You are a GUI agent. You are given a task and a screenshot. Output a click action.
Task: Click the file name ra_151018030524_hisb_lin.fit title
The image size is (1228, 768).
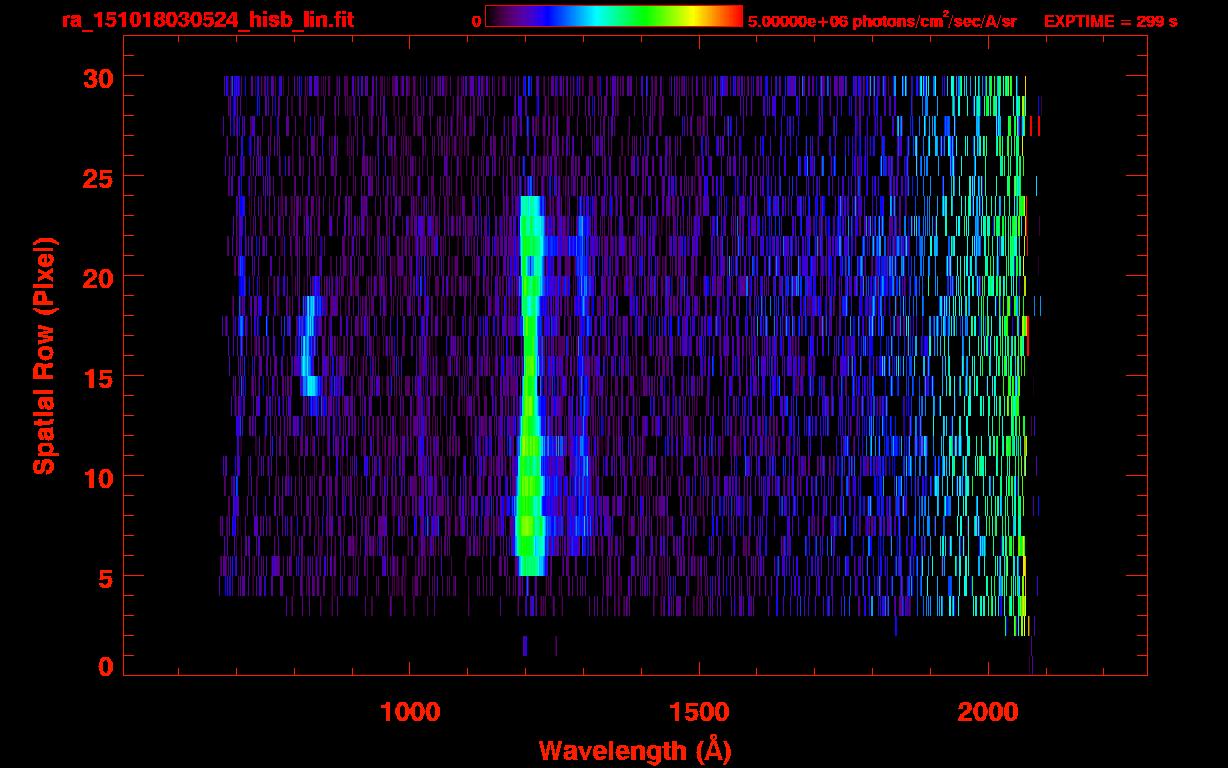[207, 20]
